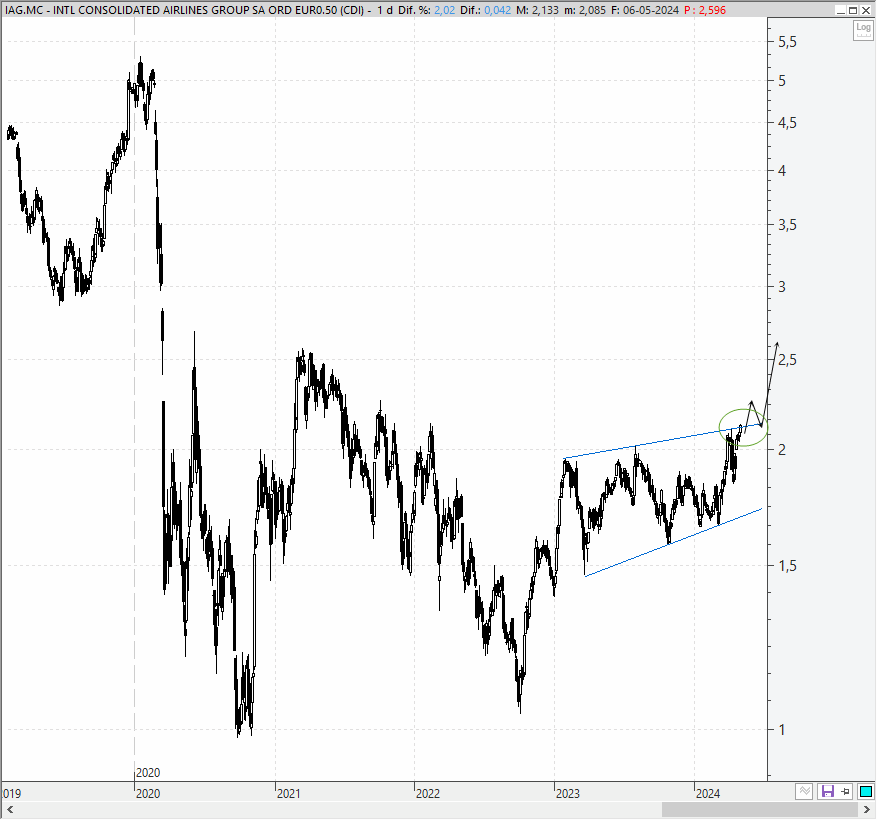The image size is (877, 820).
Task: Click the horizontal scrollbar right arrow
Action: pyautogui.click(x=867, y=809)
